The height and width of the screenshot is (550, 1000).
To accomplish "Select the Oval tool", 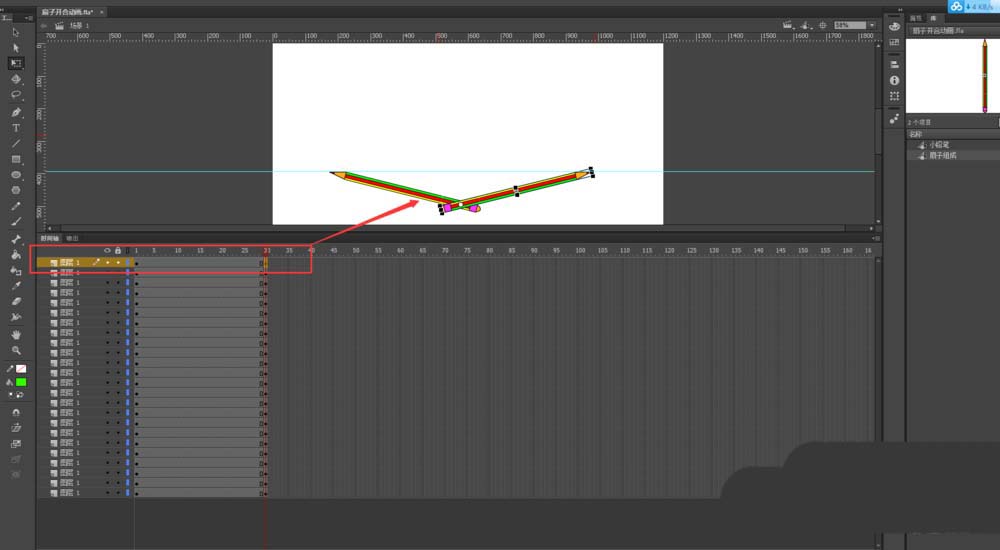I will [16, 175].
